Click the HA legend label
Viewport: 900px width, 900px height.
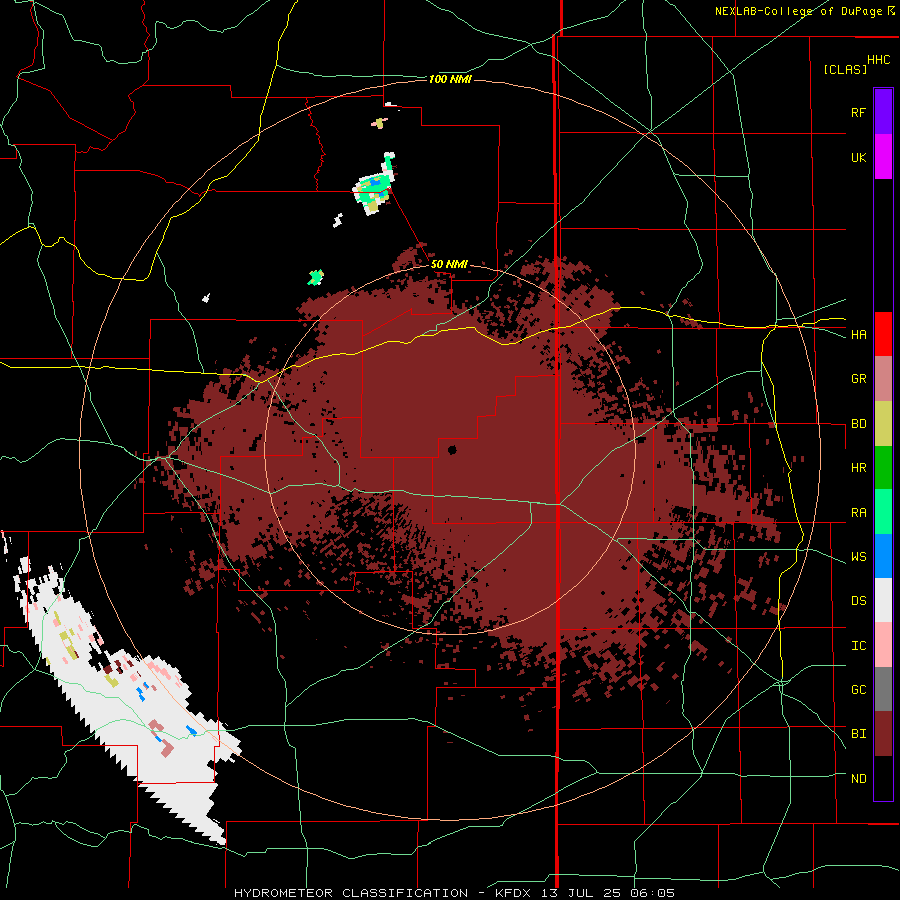point(858,335)
